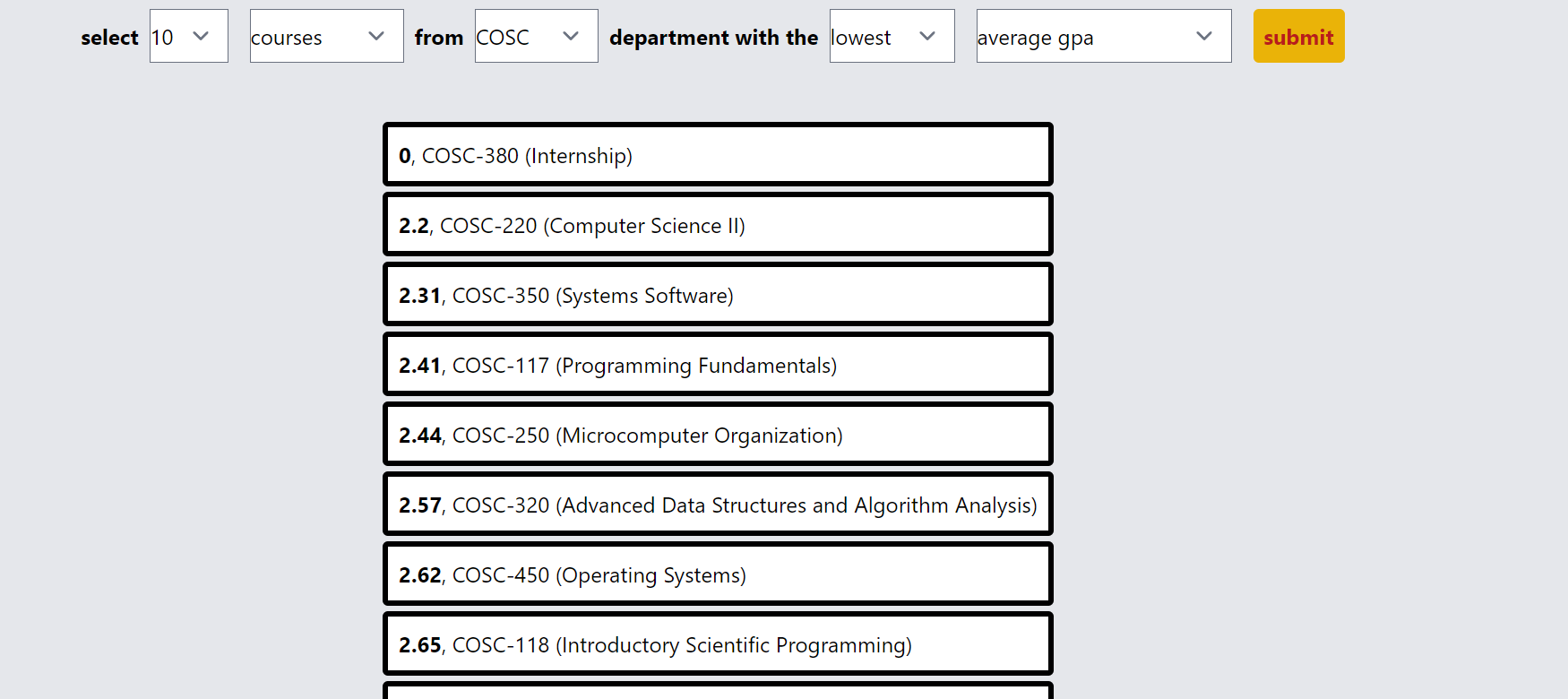Expand the lowest/highest order dropdown
This screenshot has width=1568, height=699.
click(x=892, y=36)
